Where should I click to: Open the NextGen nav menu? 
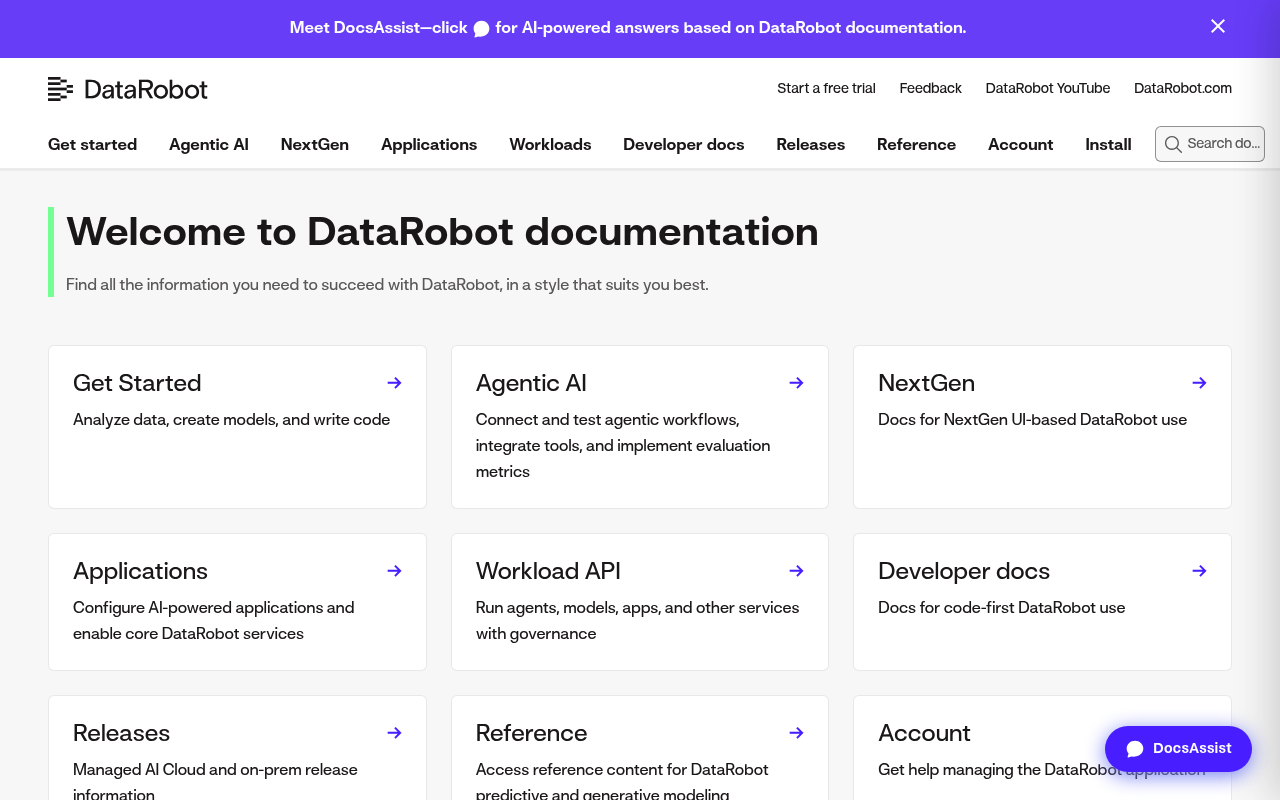pyautogui.click(x=315, y=144)
